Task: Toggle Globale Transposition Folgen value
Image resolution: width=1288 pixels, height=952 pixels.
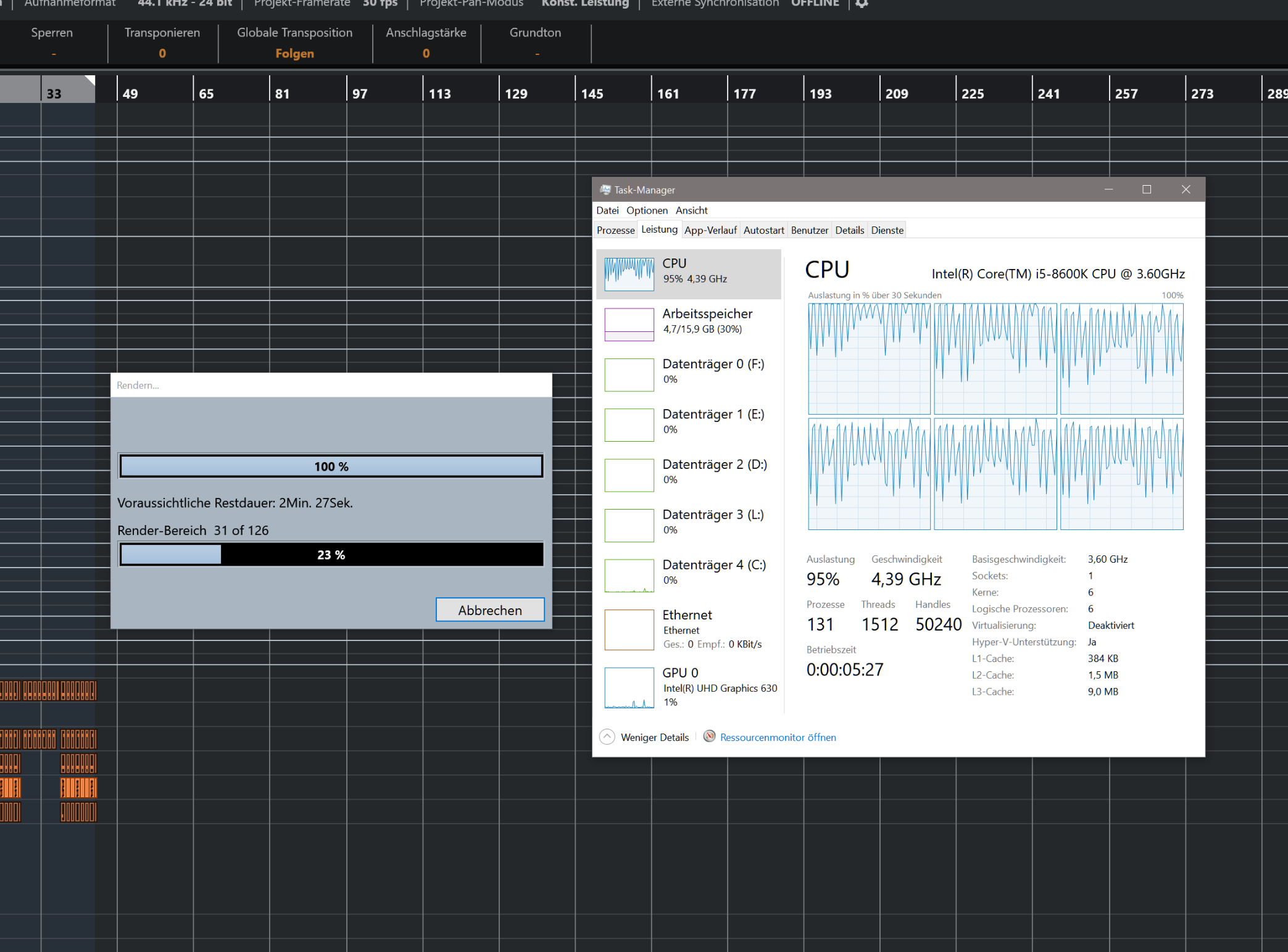Action: pyautogui.click(x=294, y=54)
